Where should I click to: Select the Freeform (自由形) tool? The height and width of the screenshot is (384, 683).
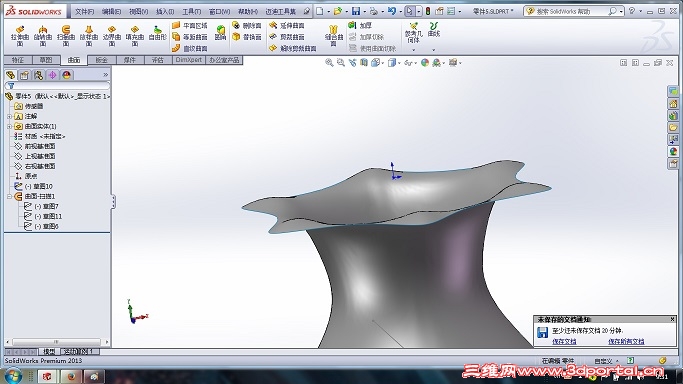pos(157,34)
